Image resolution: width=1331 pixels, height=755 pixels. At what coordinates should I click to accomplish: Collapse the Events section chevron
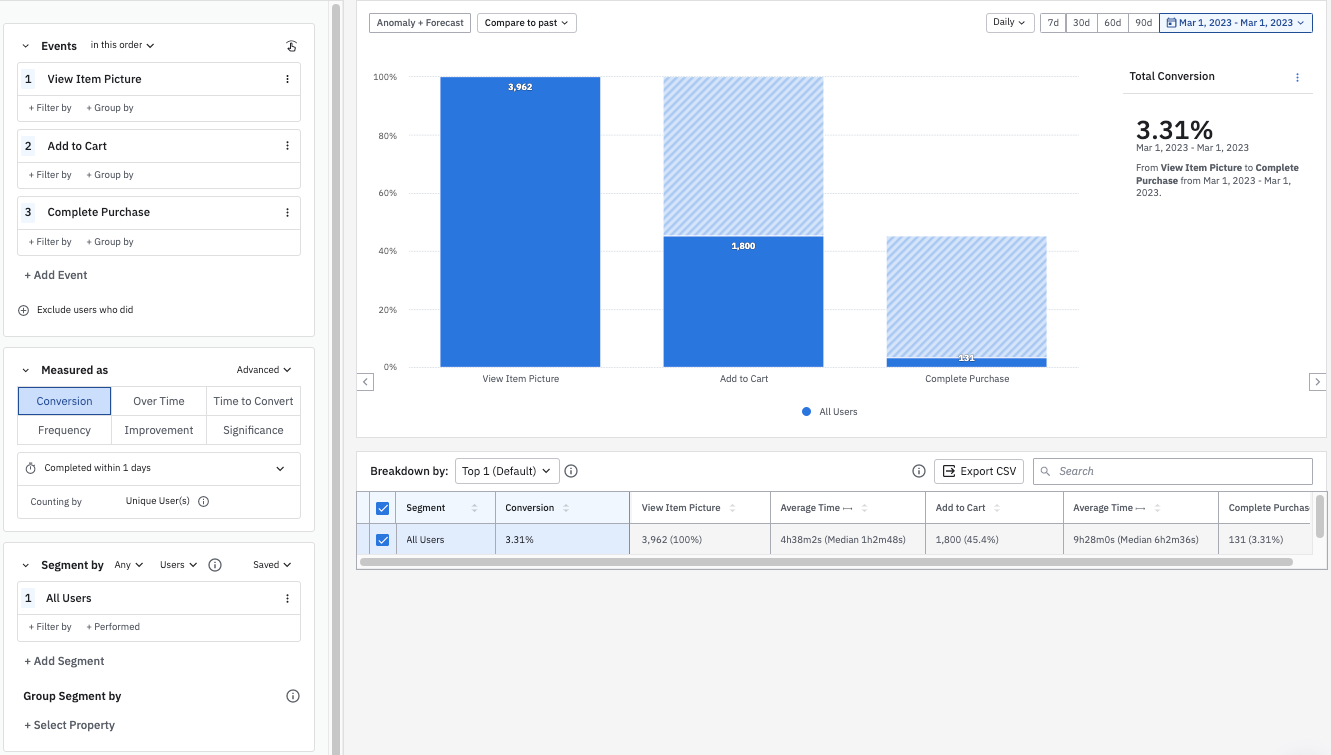pyautogui.click(x=26, y=46)
